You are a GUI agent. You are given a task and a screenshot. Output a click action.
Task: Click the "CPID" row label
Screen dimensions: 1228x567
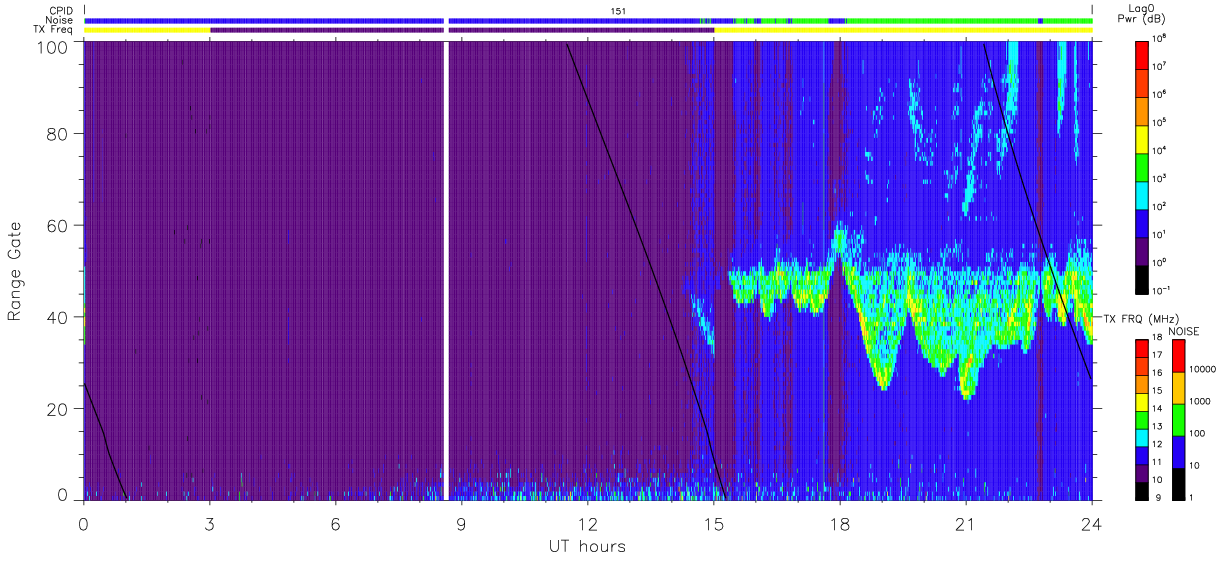(x=61, y=10)
